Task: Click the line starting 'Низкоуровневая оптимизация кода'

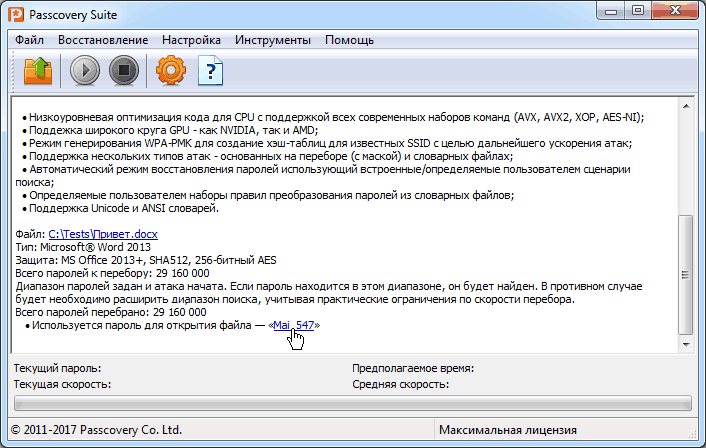Action: 333,117
